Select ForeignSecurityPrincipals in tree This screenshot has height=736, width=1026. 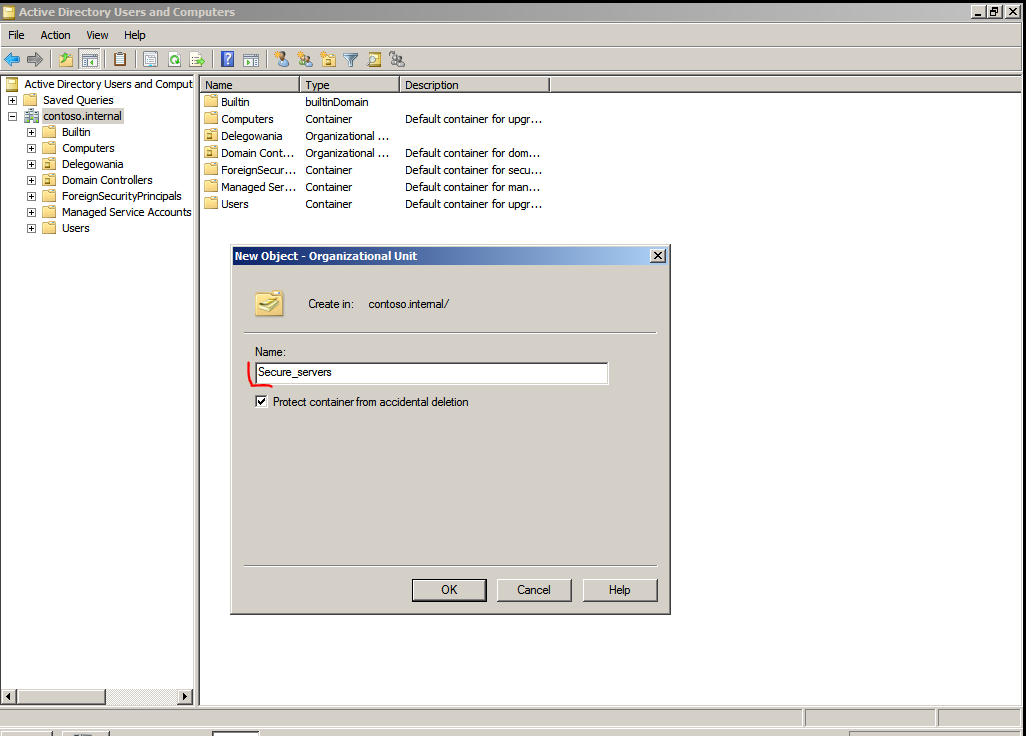tap(122, 196)
